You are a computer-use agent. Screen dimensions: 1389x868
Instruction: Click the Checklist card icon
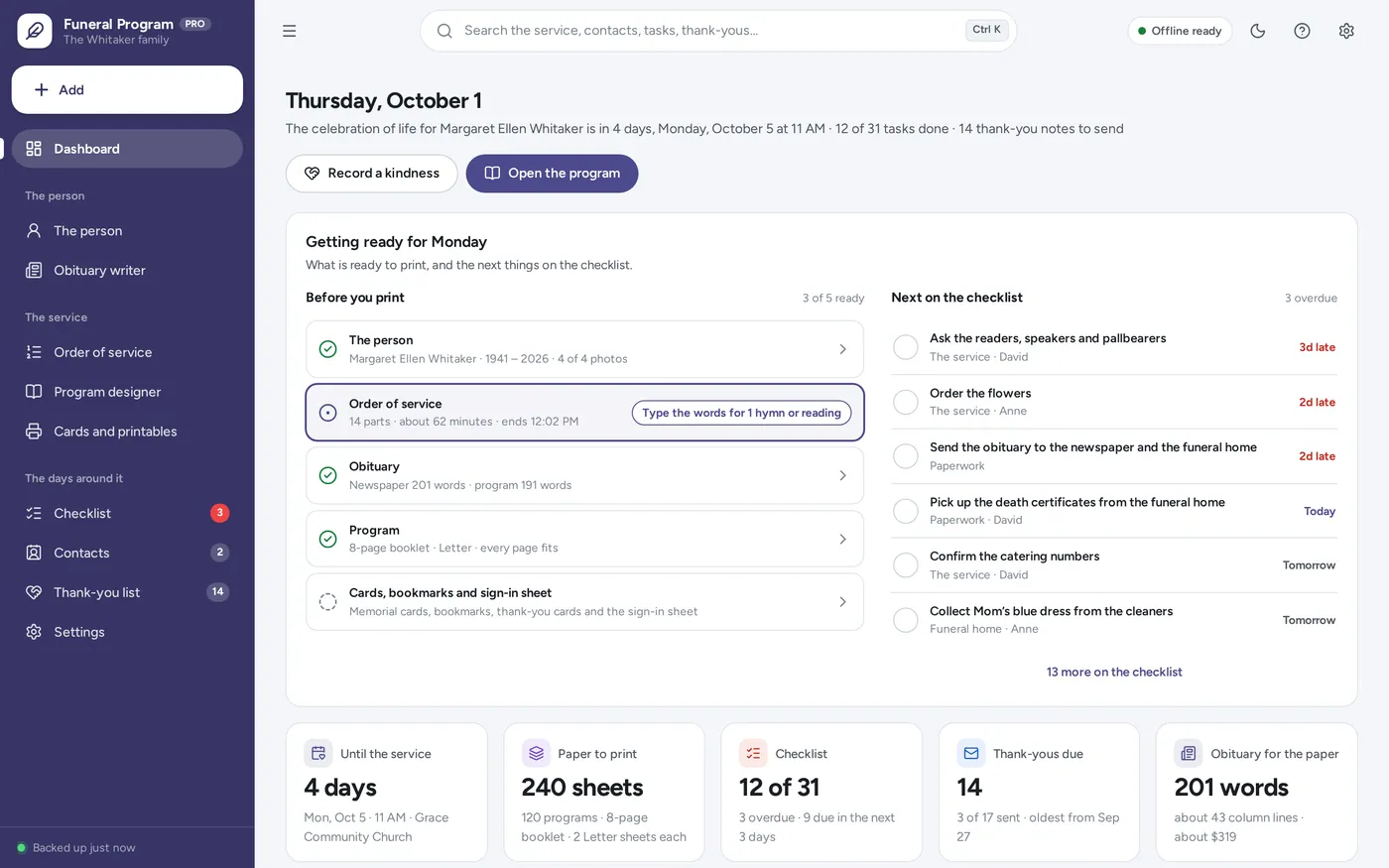click(x=753, y=753)
